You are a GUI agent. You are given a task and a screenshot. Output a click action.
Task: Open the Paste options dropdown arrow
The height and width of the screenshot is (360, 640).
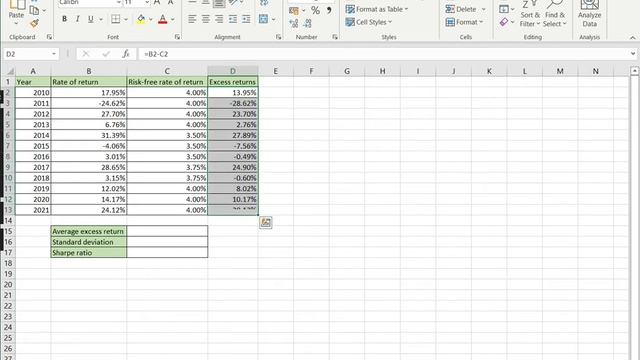tap(16, 24)
